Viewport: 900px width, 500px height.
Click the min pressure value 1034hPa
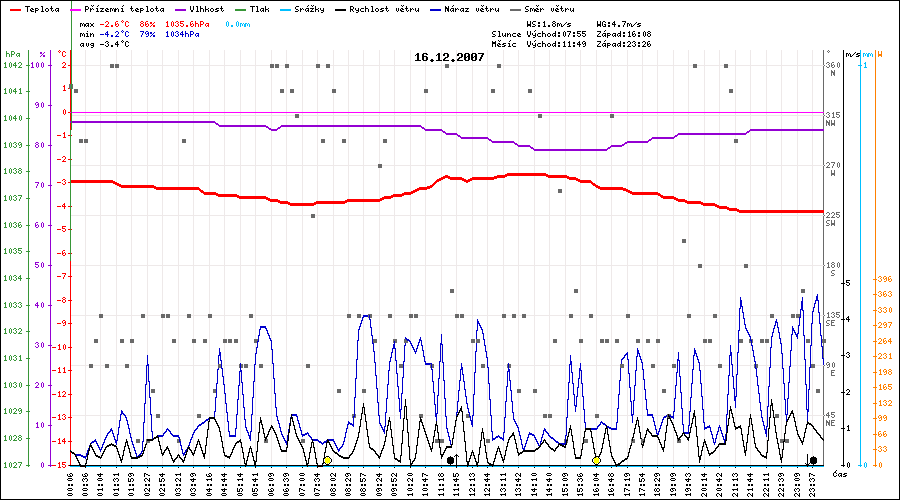[x=182, y=34]
